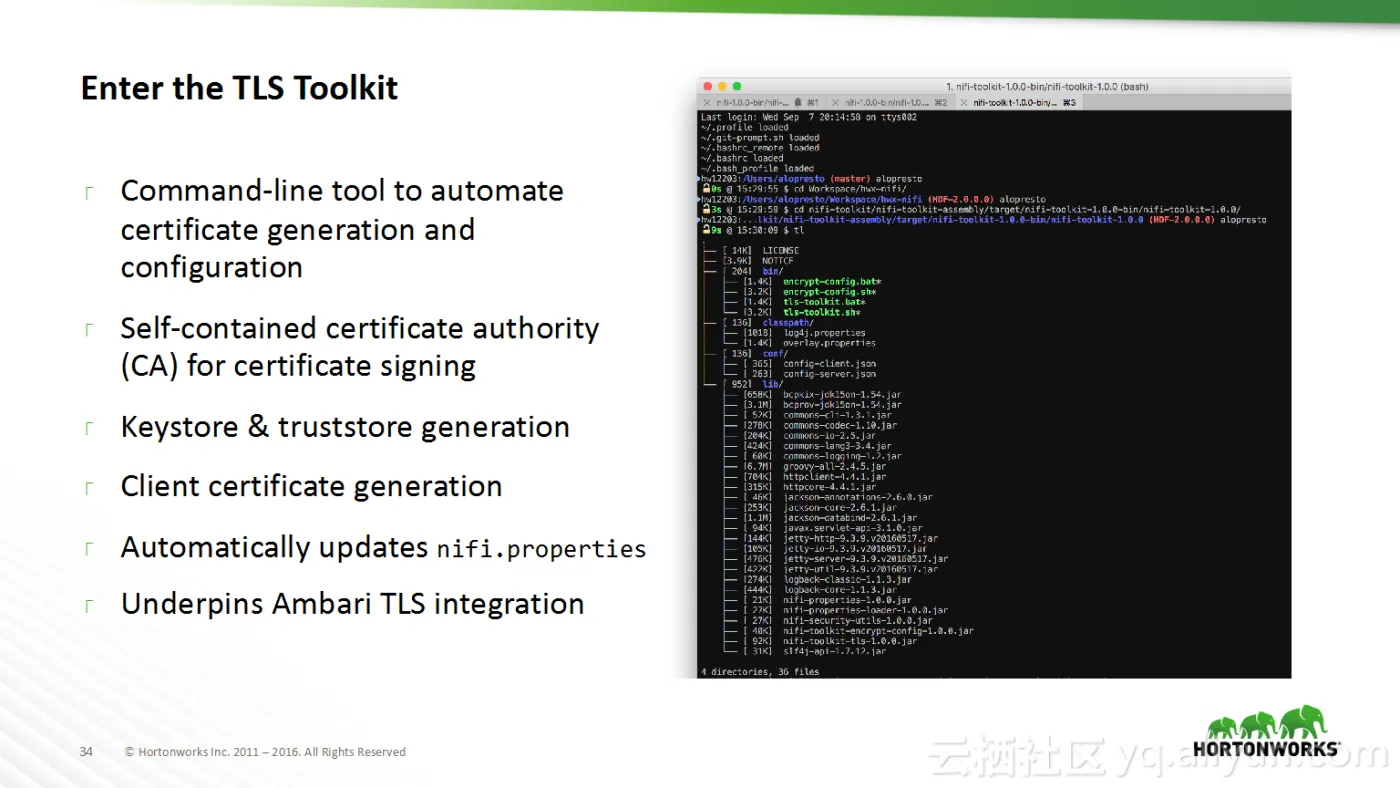Image resolution: width=1400 pixels, height=788 pixels.
Task: Click groovy-all-2.4.5.jar in the listing
Action: (834, 466)
